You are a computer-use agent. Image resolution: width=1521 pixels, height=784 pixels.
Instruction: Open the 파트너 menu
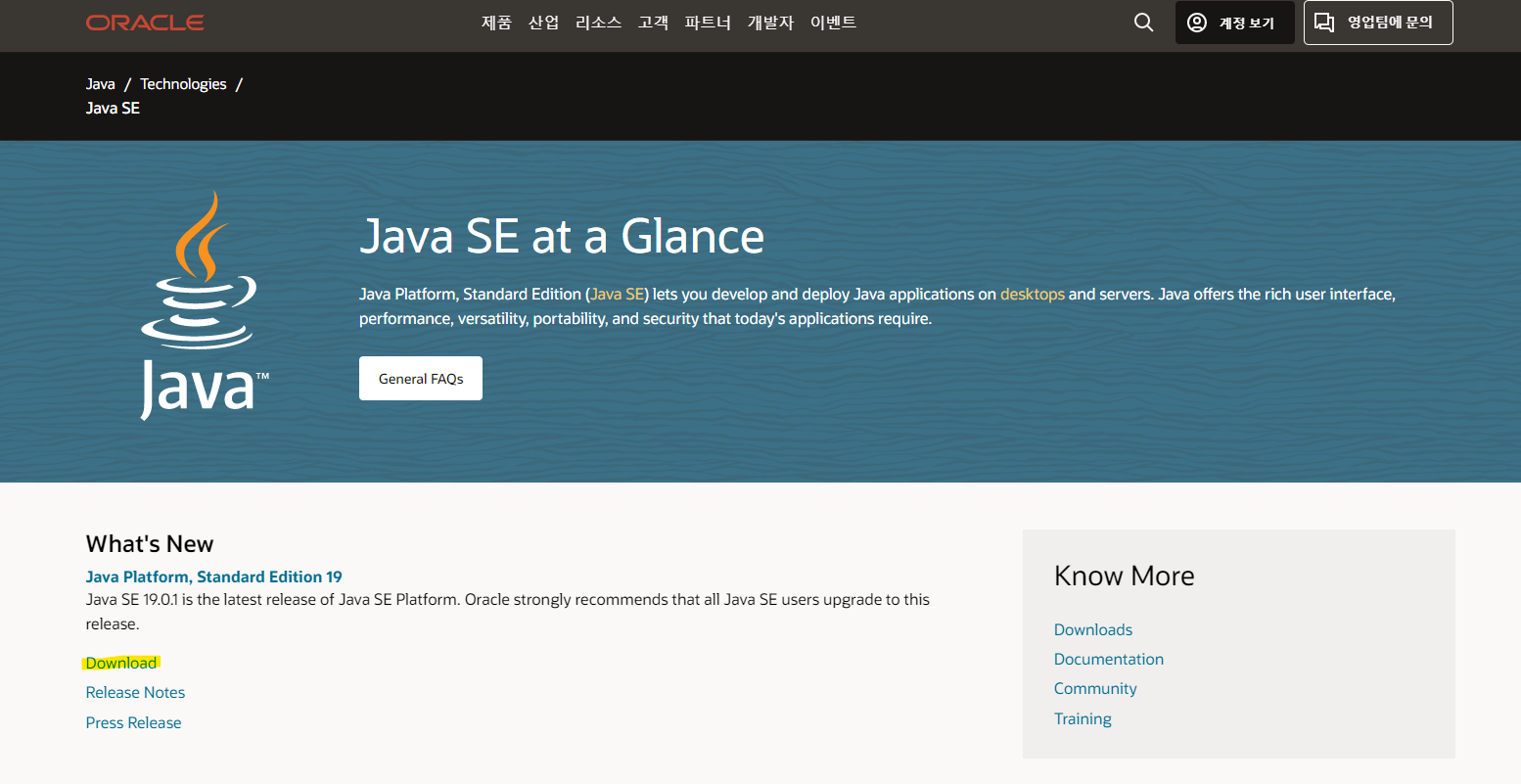[x=708, y=23]
